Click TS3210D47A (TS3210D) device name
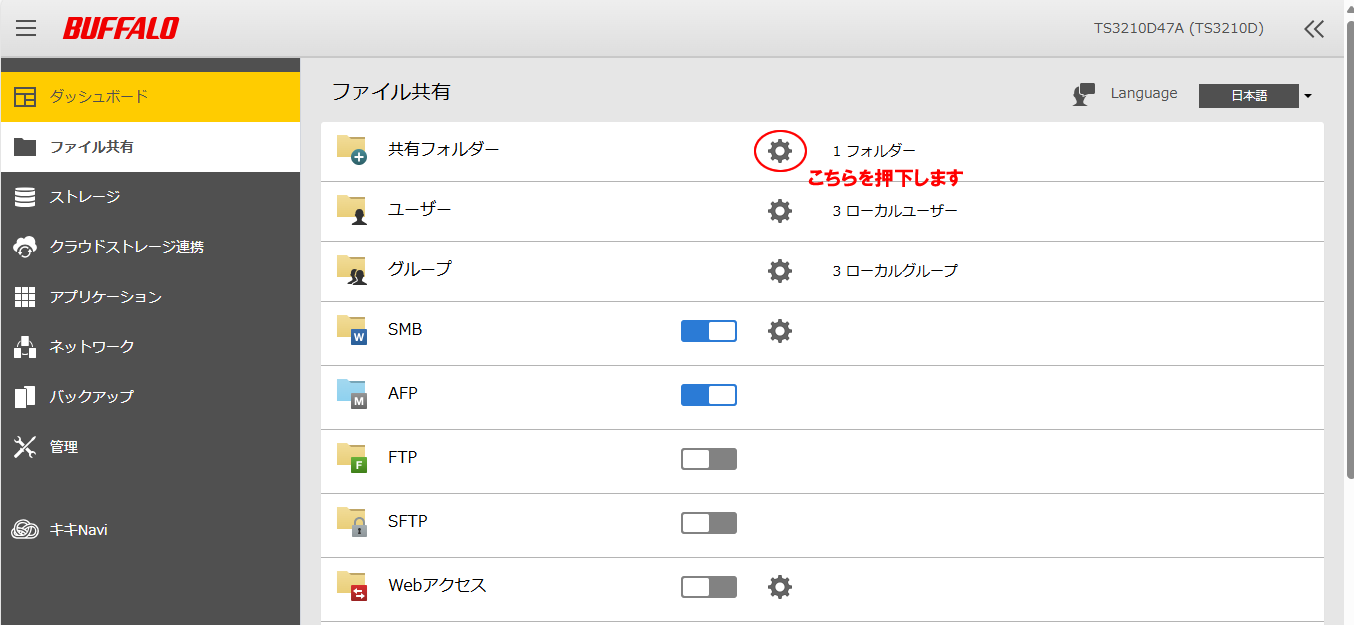The height and width of the screenshot is (625, 1354). (x=1178, y=28)
